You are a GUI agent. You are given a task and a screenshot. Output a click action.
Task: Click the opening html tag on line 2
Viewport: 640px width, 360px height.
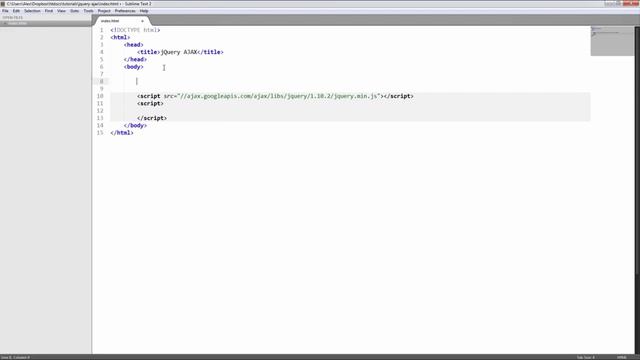tap(120, 38)
